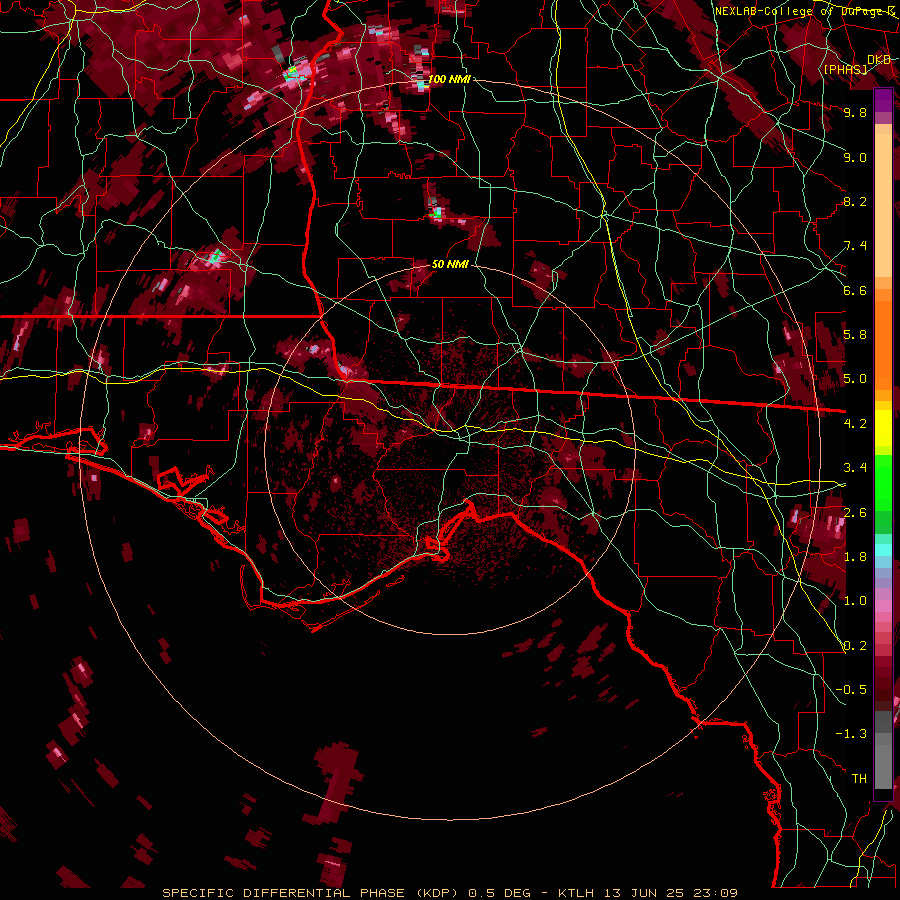Click the 7.4 scale label
The image size is (900, 900).
(855, 246)
